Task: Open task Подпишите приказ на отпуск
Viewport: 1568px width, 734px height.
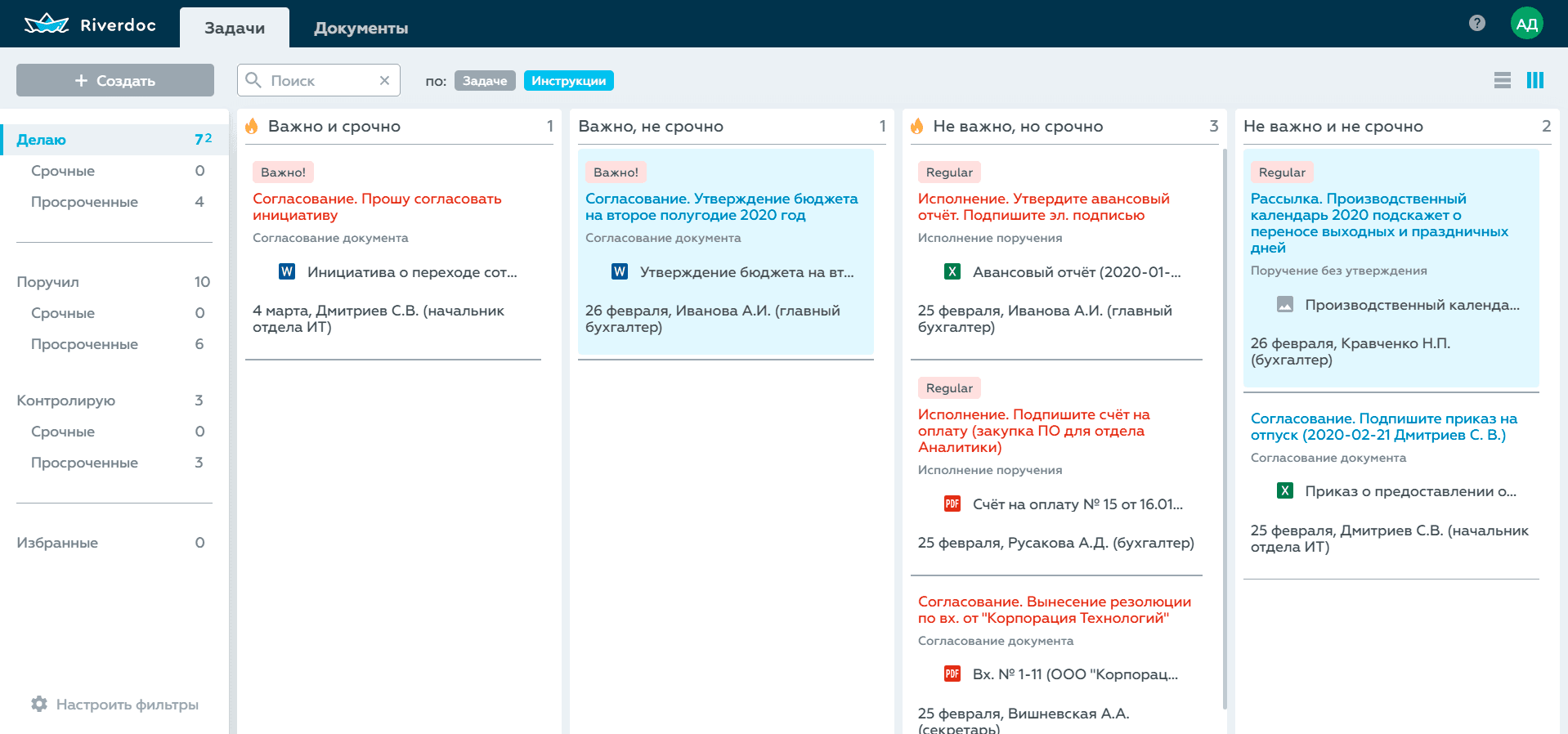Action: (1384, 427)
